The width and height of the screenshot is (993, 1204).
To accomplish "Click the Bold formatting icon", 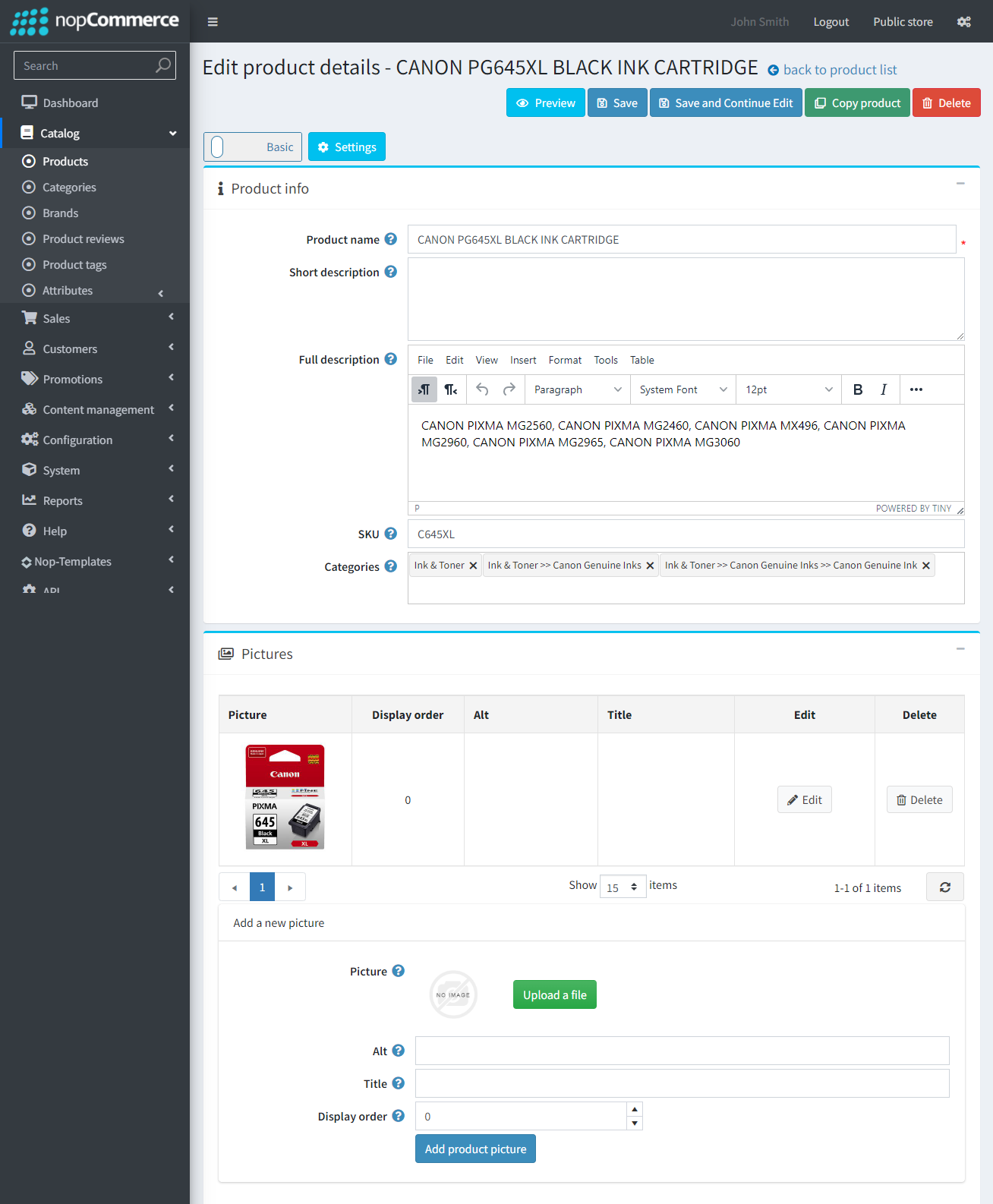I will click(x=857, y=389).
